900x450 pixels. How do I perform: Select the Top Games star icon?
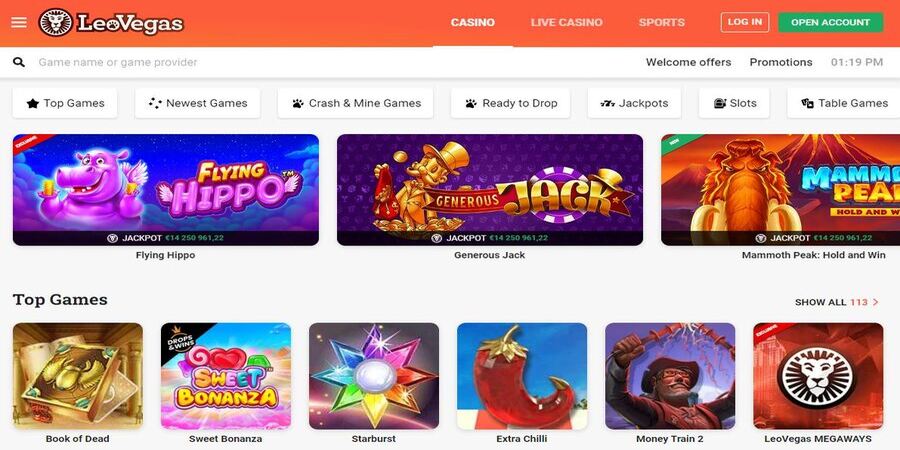33,103
